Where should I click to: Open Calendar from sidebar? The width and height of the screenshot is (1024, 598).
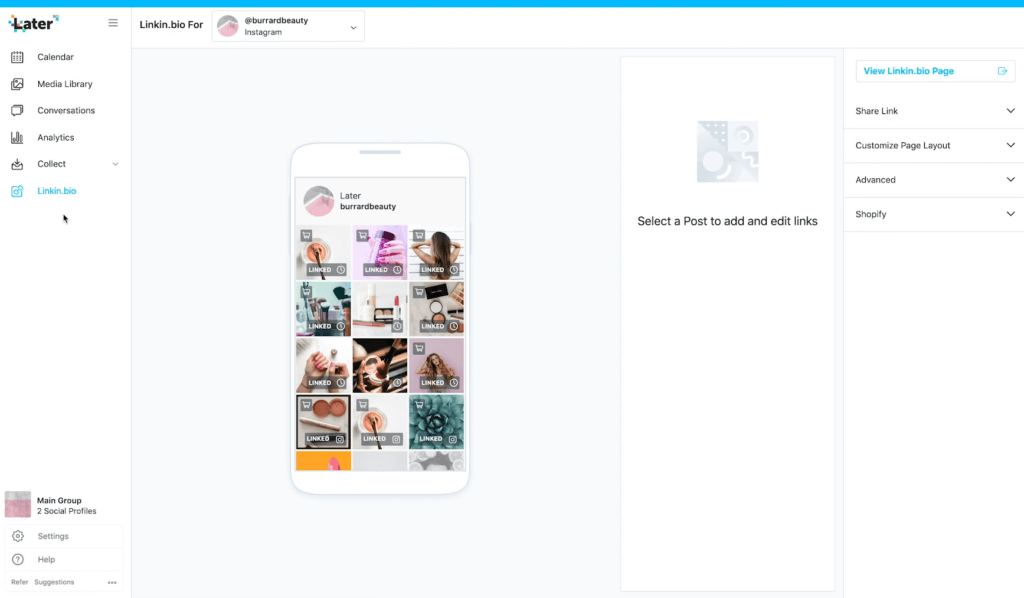point(56,57)
